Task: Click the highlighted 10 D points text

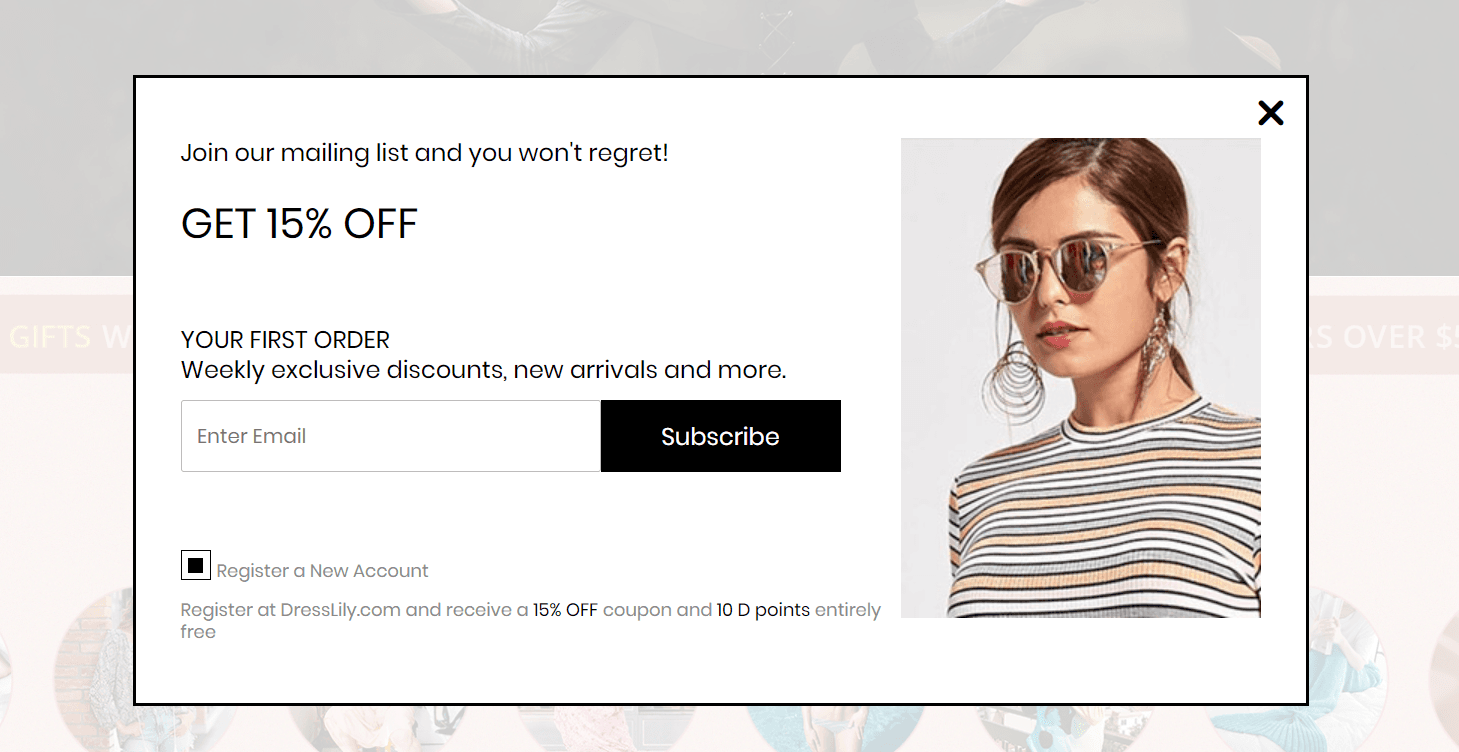Action: [763, 610]
